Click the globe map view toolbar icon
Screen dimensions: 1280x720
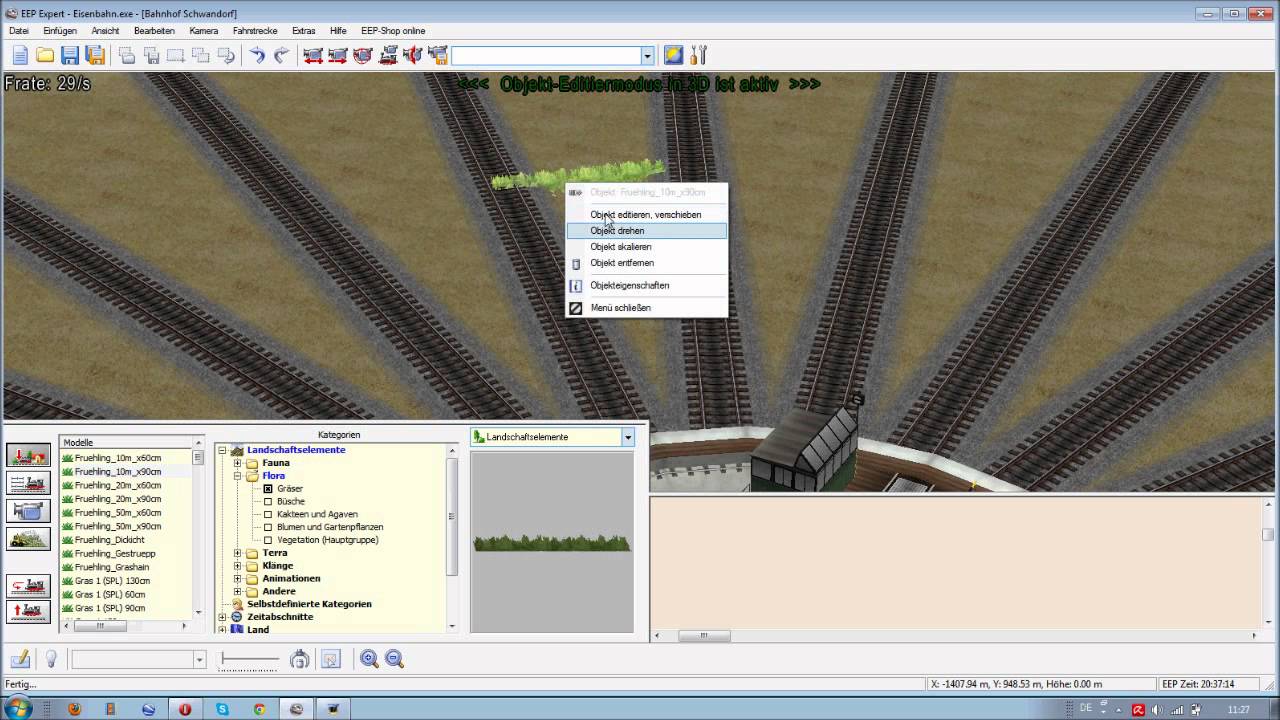[674, 55]
